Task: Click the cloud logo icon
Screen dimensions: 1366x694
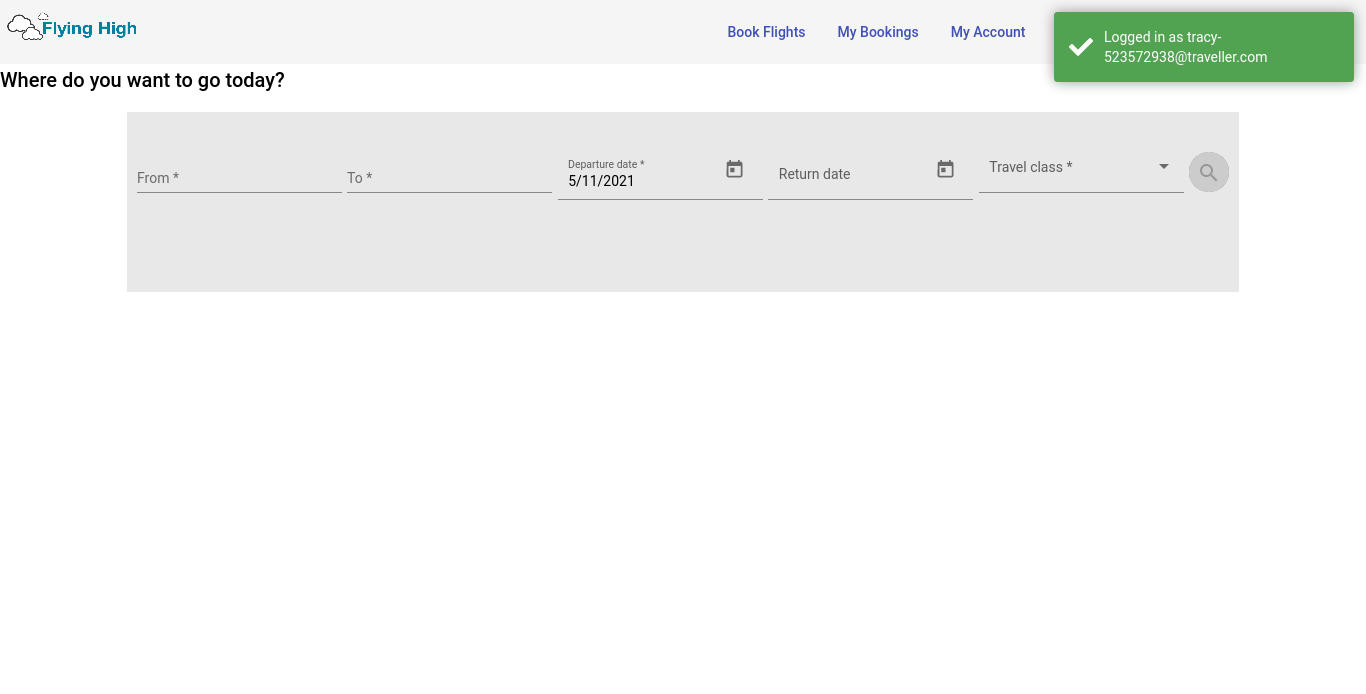Action: (x=25, y=27)
